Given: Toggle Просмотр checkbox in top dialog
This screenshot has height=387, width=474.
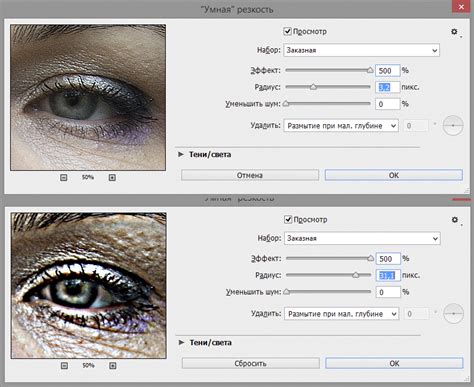Looking at the screenshot, I should tap(287, 31).
